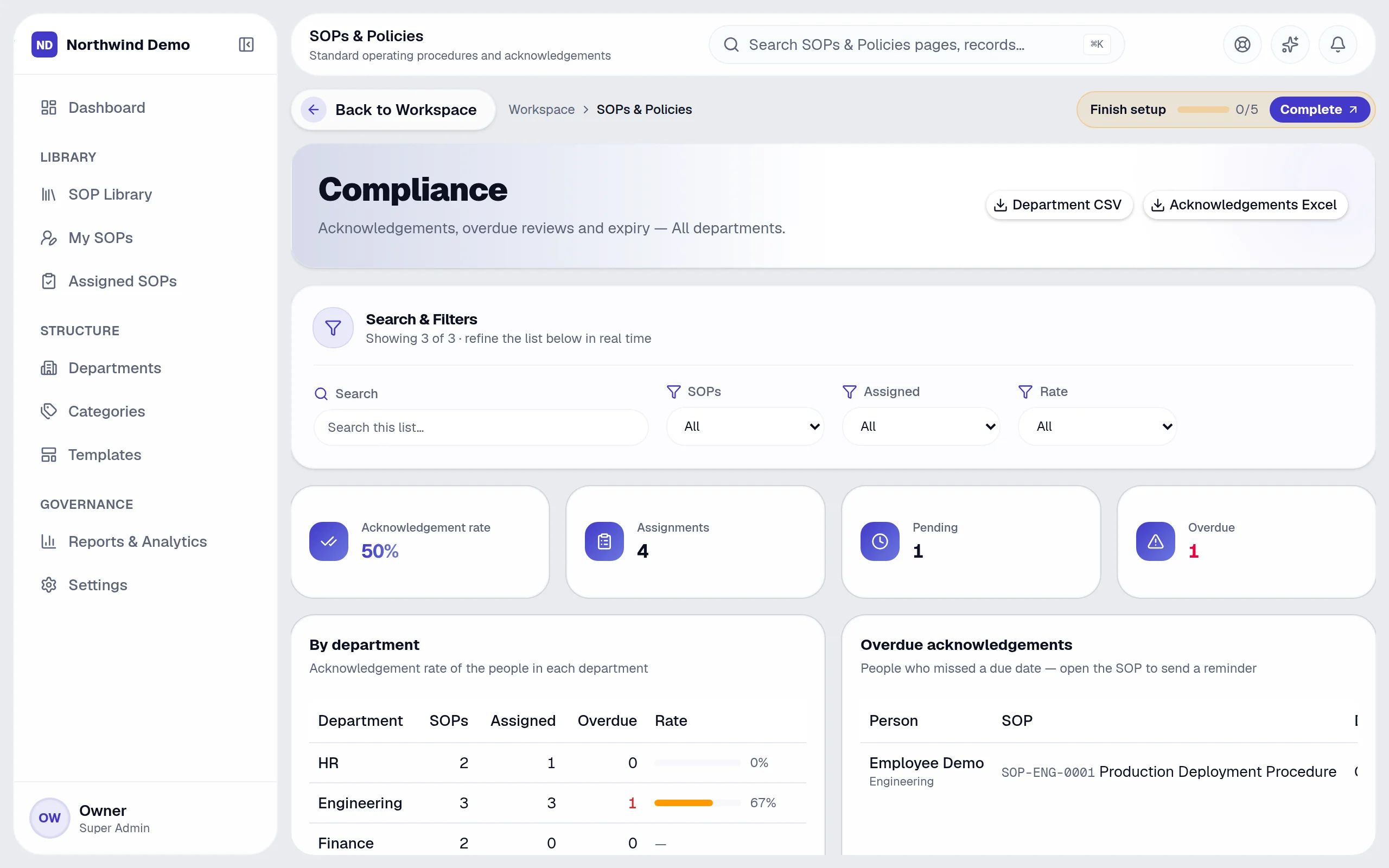
Task: Click the SOP Library books icon
Action: tap(49, 194)
